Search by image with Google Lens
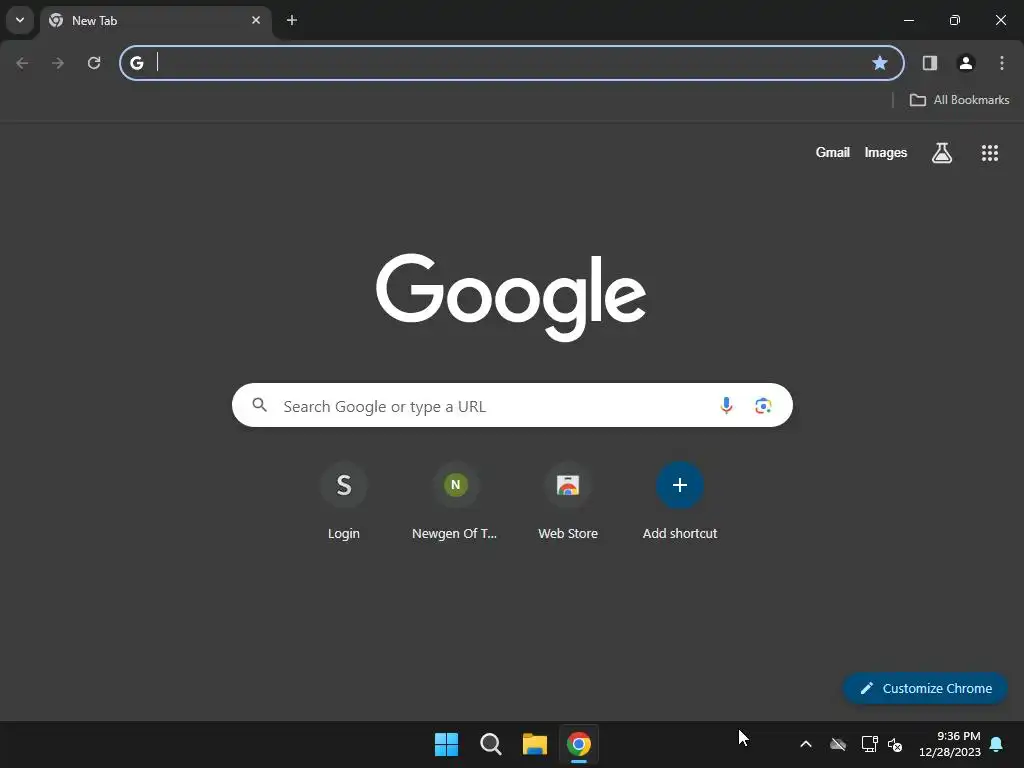Screen dimensions: 1024x768 [763, 406]
